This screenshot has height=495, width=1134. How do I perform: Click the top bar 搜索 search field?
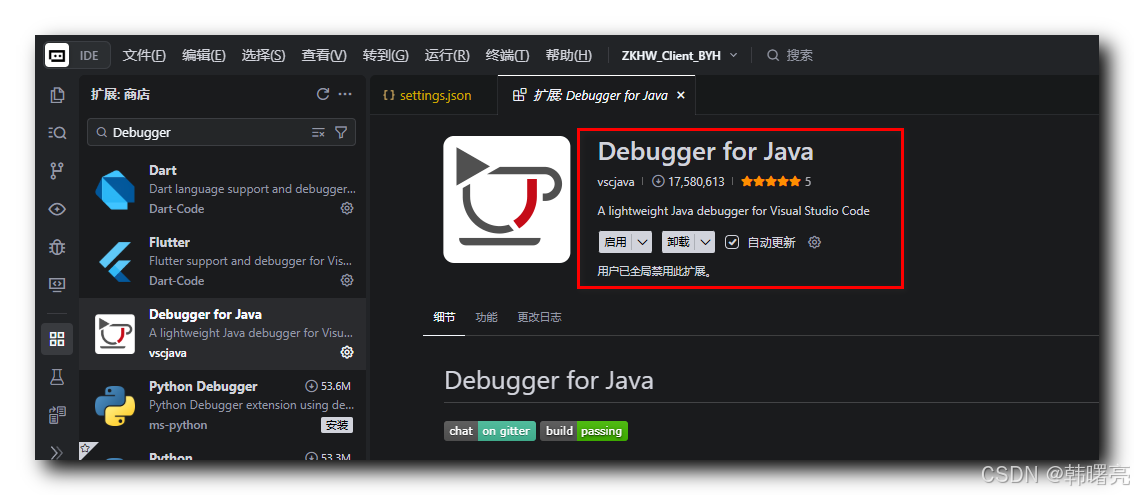point(790,55)
